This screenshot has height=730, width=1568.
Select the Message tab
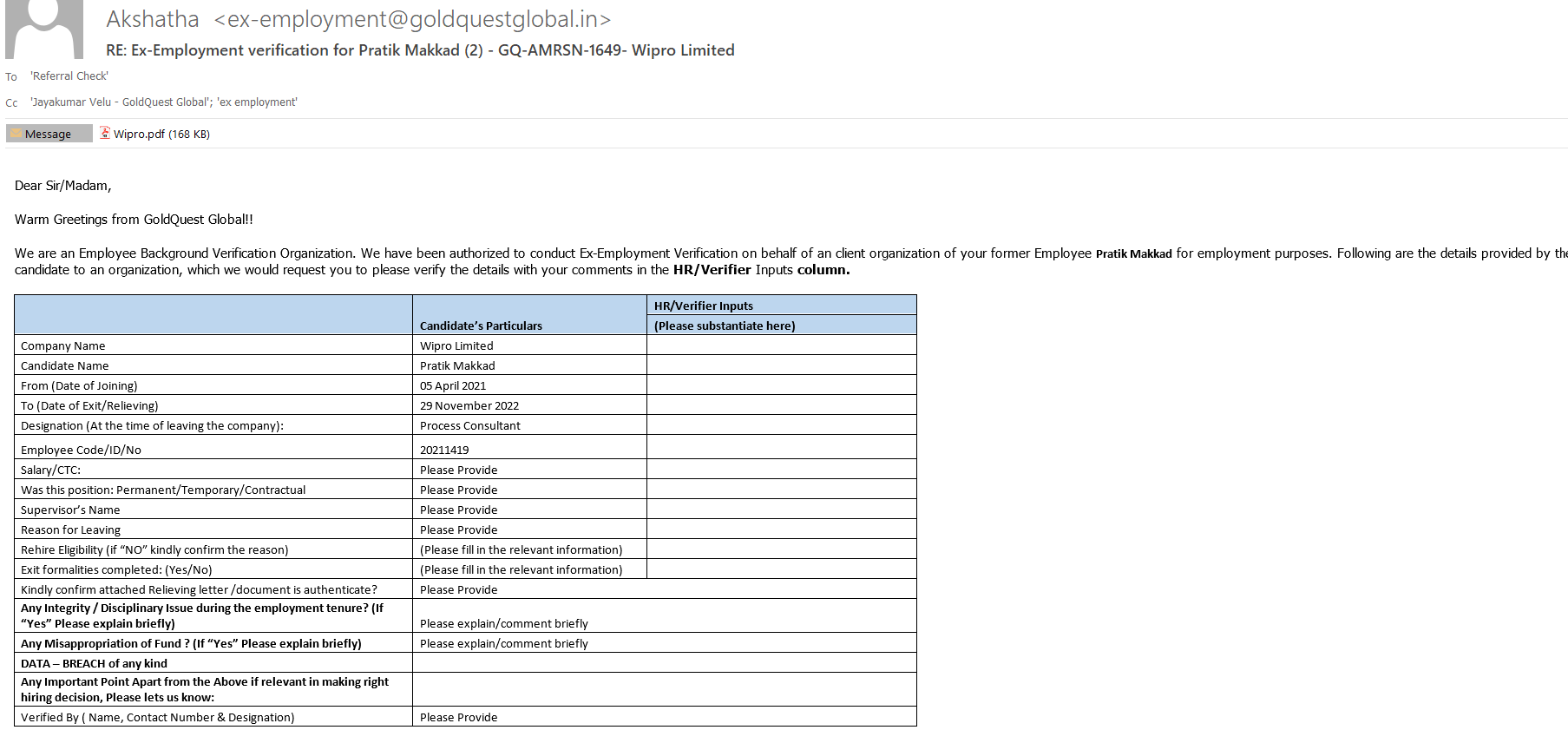(49, 134)
